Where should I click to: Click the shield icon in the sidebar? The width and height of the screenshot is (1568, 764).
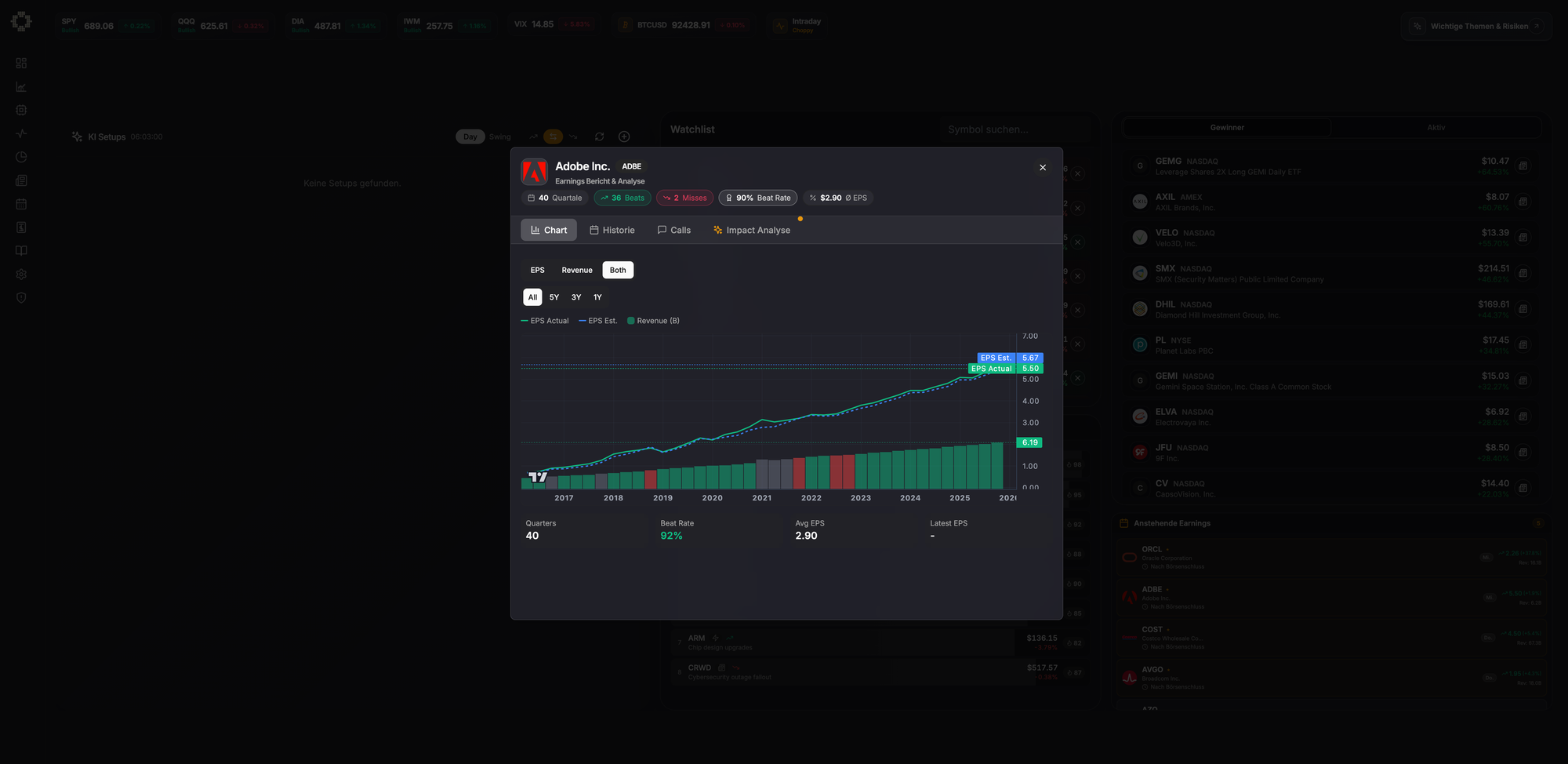[x=21, y=298]
